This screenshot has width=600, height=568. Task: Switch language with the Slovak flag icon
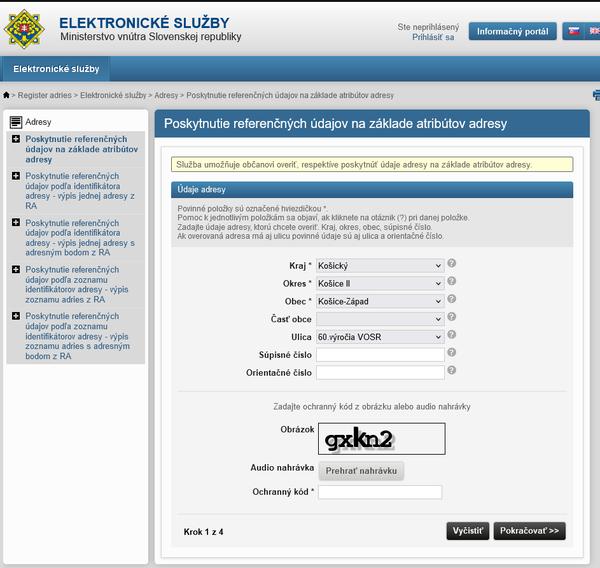574,31
